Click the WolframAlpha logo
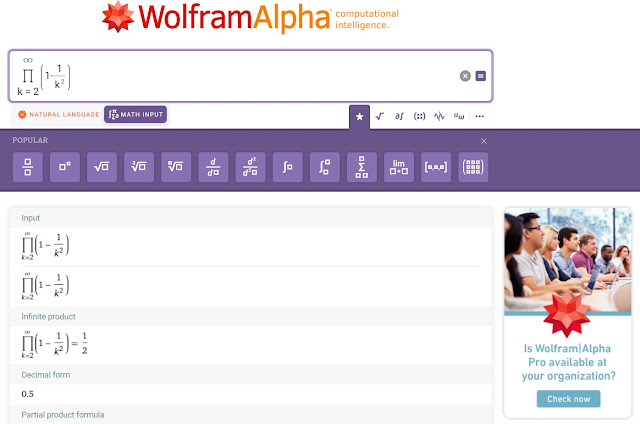640x424 pixels. tap(250, 17)
